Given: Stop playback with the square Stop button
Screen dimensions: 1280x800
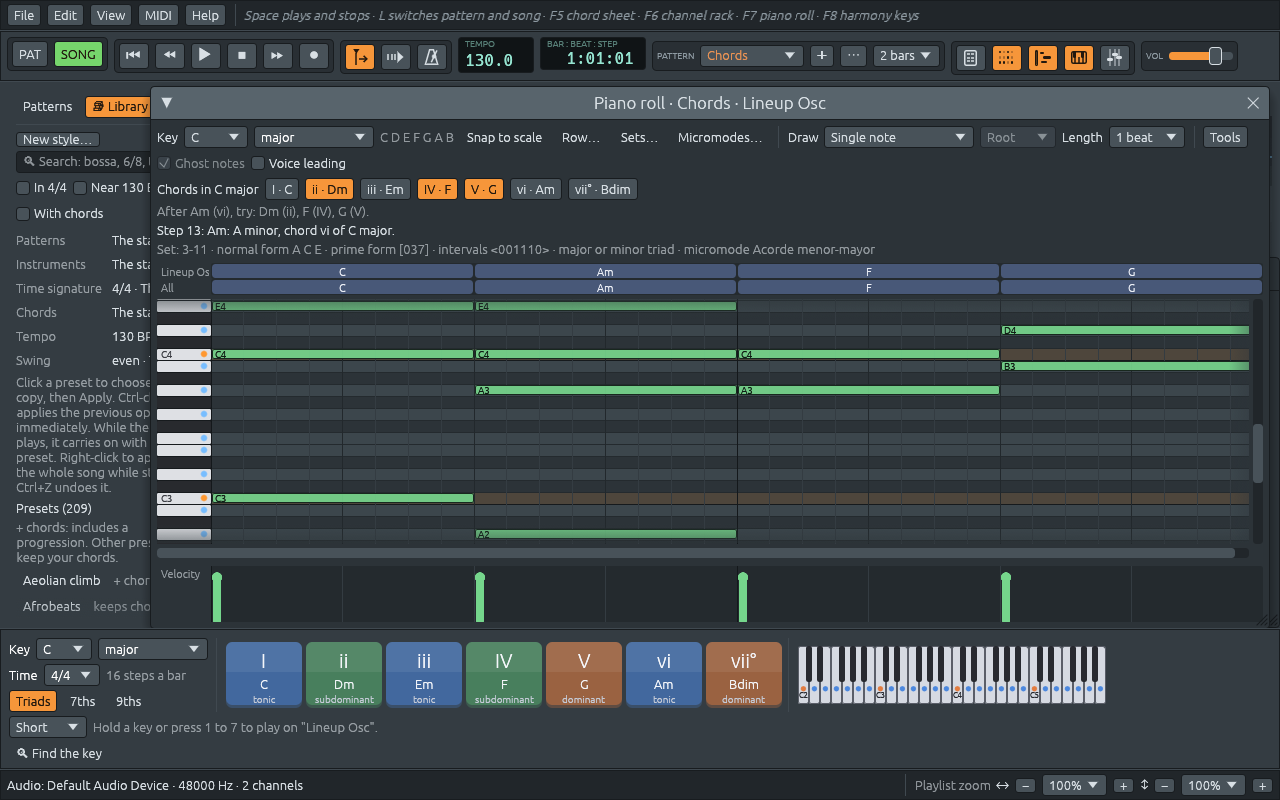Looking at the screenshot, I should coord(241,56).
